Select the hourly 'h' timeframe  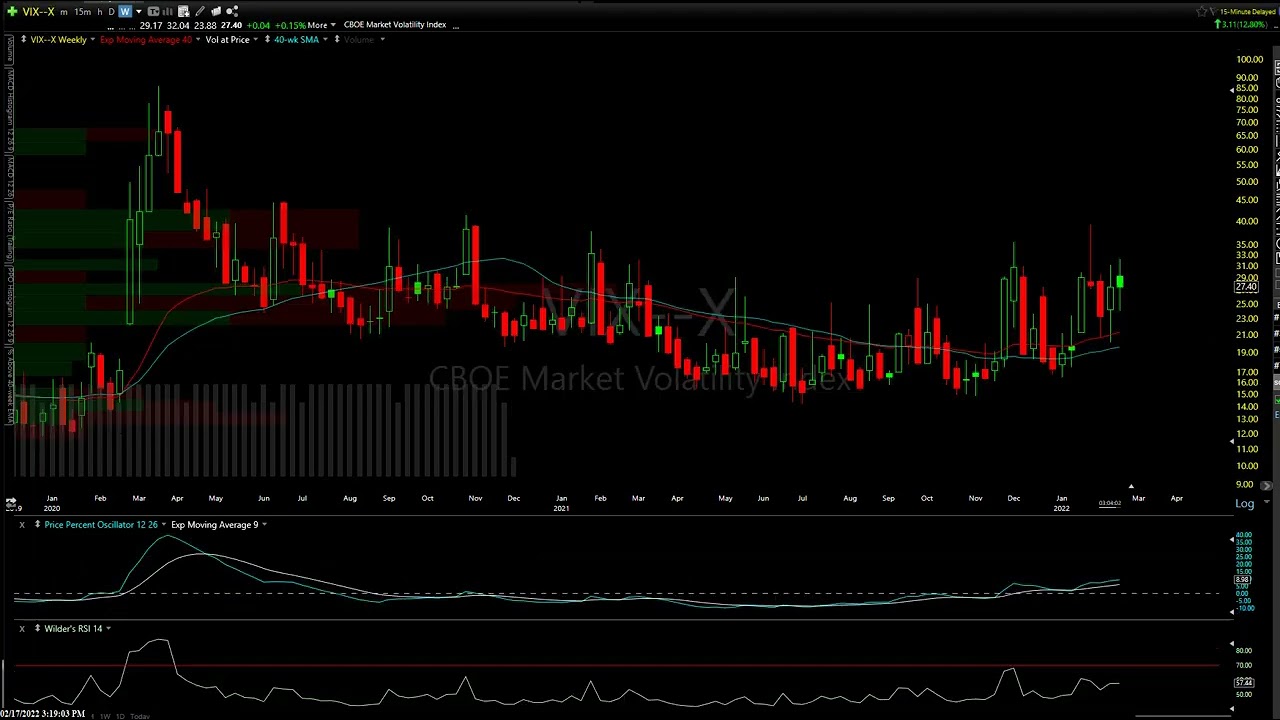(x=99, y=11)
